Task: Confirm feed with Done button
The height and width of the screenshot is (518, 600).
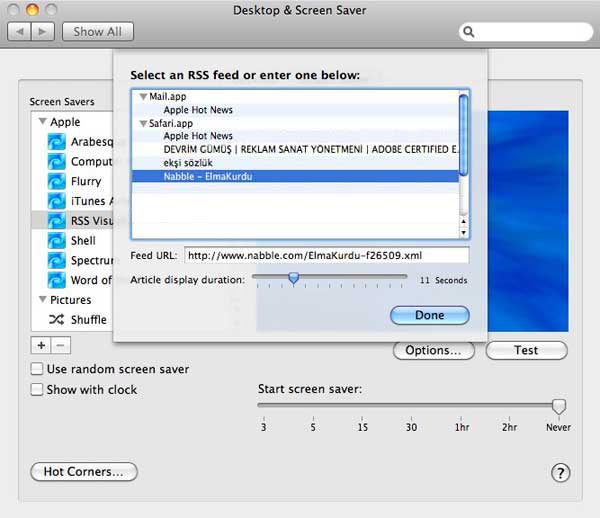Action: (430, 315)
